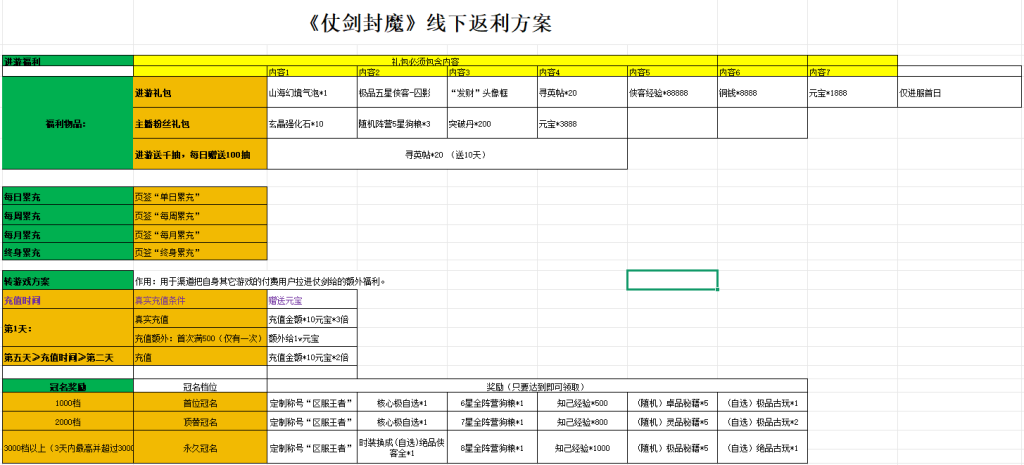Click the 铜钱*8888 cell
Image resolution: width=1024 pixels, height=465 pixels.
tap(763, 93)
